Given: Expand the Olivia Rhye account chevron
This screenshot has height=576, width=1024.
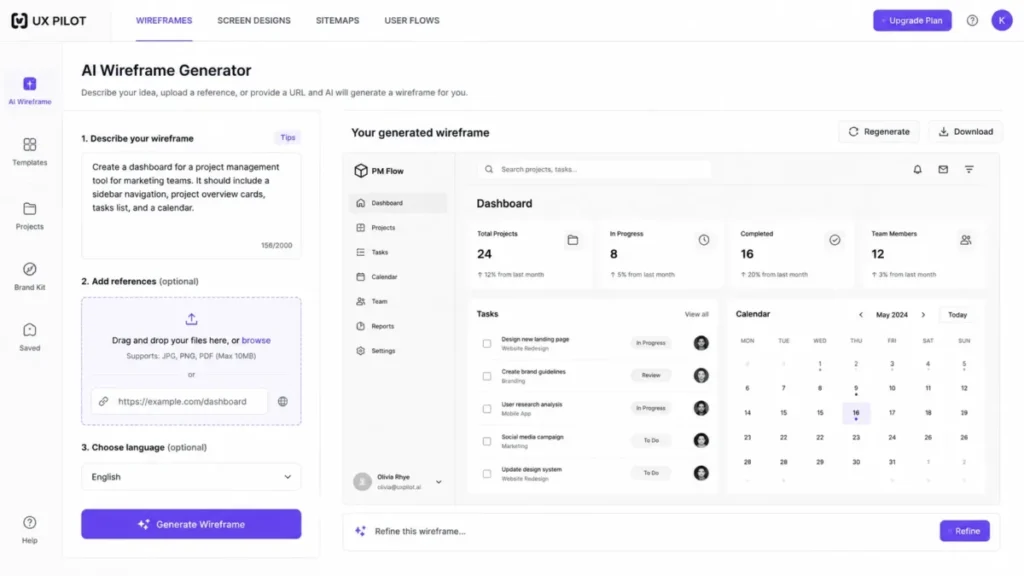Looking at the screenshot, I should pos(439,482).
